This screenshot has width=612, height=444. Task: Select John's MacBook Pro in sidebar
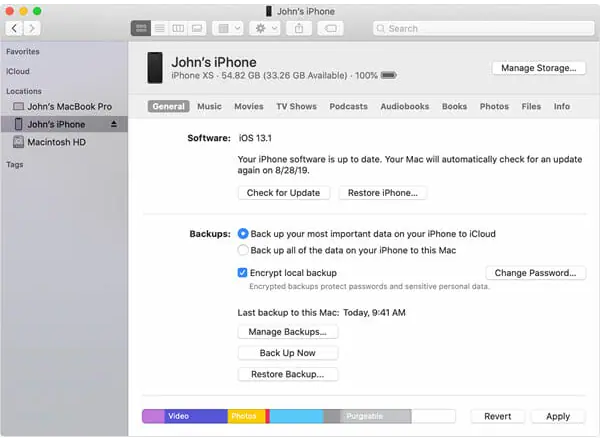[x=62, y=107]
